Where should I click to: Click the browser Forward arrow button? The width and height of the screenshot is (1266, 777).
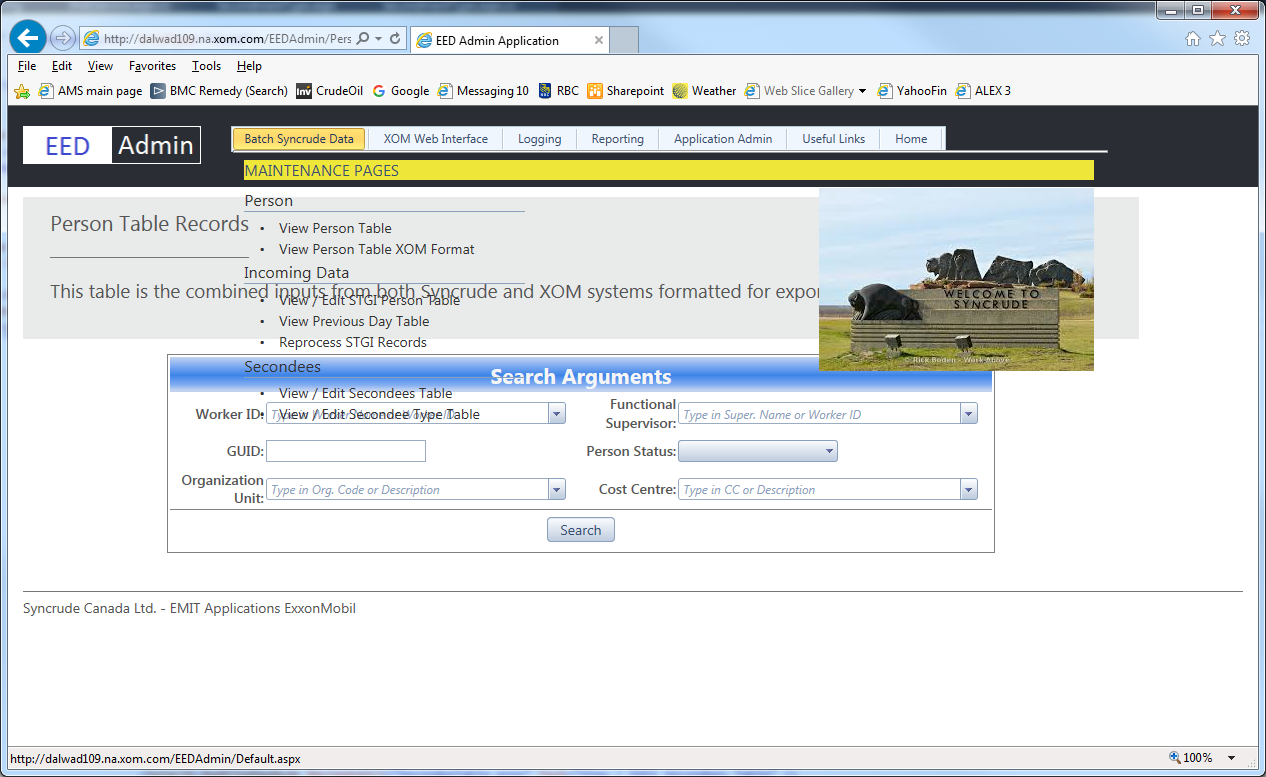tap(62, 39)
